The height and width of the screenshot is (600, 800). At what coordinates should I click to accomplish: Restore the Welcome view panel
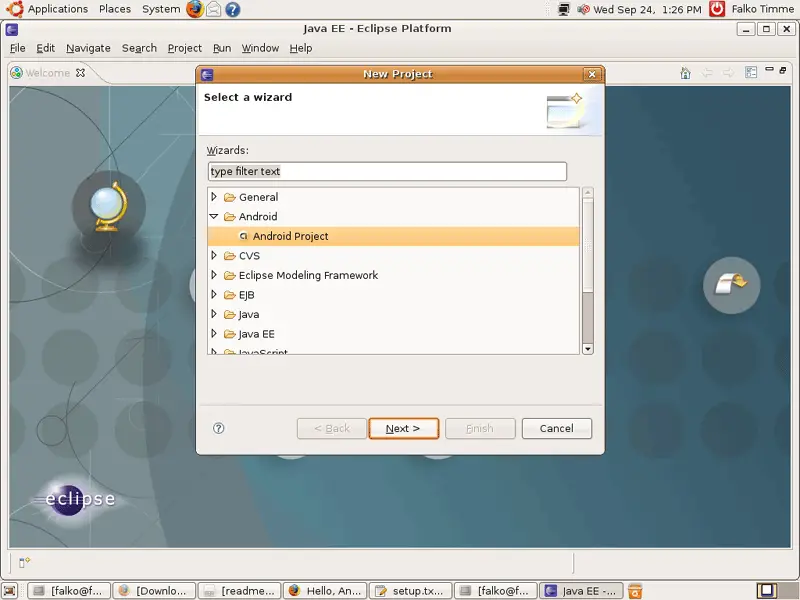point(783,70)
